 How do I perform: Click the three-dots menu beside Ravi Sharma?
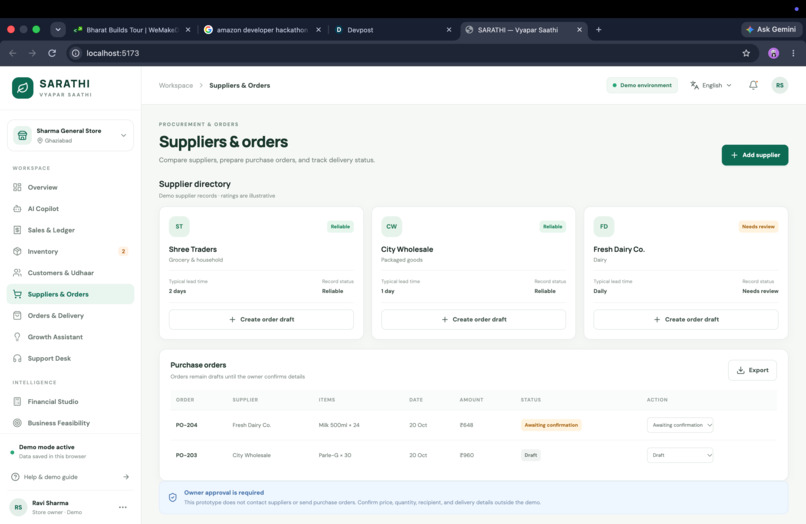click(x=123, y=507)
